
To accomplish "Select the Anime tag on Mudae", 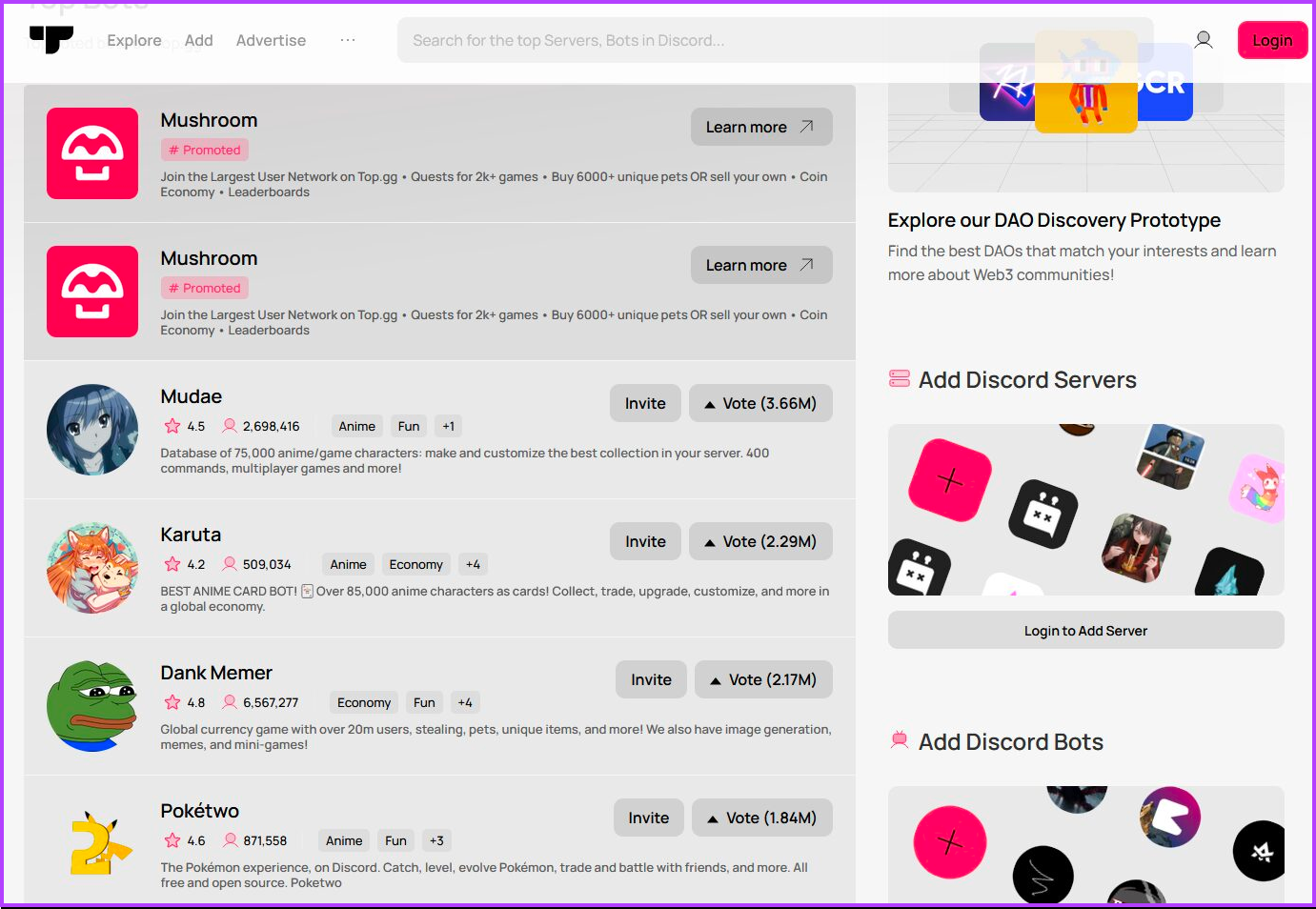I will coord(357,426).
